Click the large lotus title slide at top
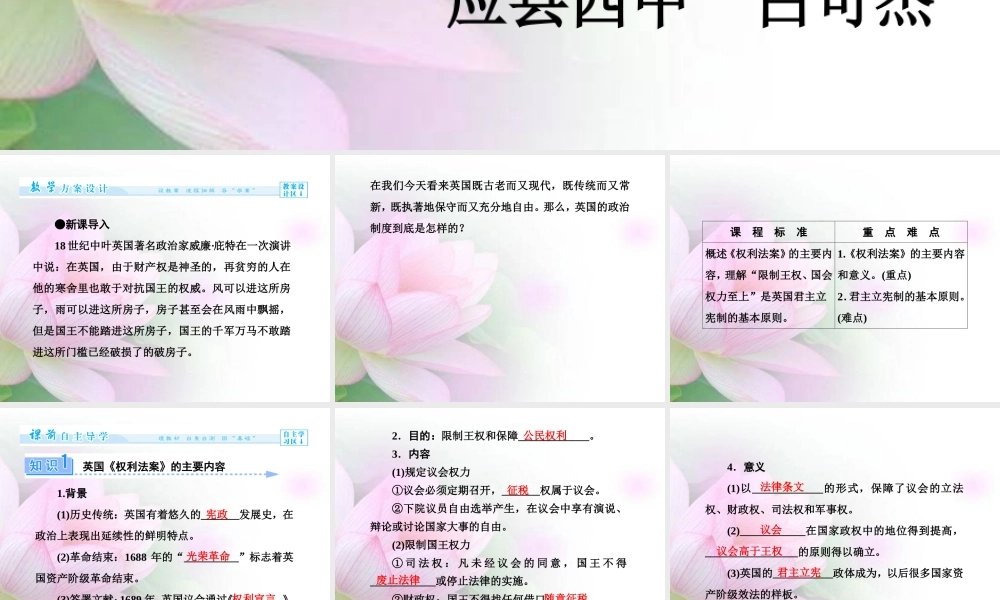This screenshot has height=600, width=1000. click(x=500, y=75)
